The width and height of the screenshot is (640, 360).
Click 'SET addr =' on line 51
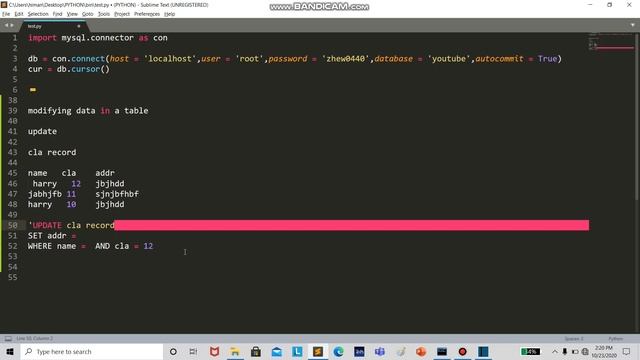pos(52,236)
